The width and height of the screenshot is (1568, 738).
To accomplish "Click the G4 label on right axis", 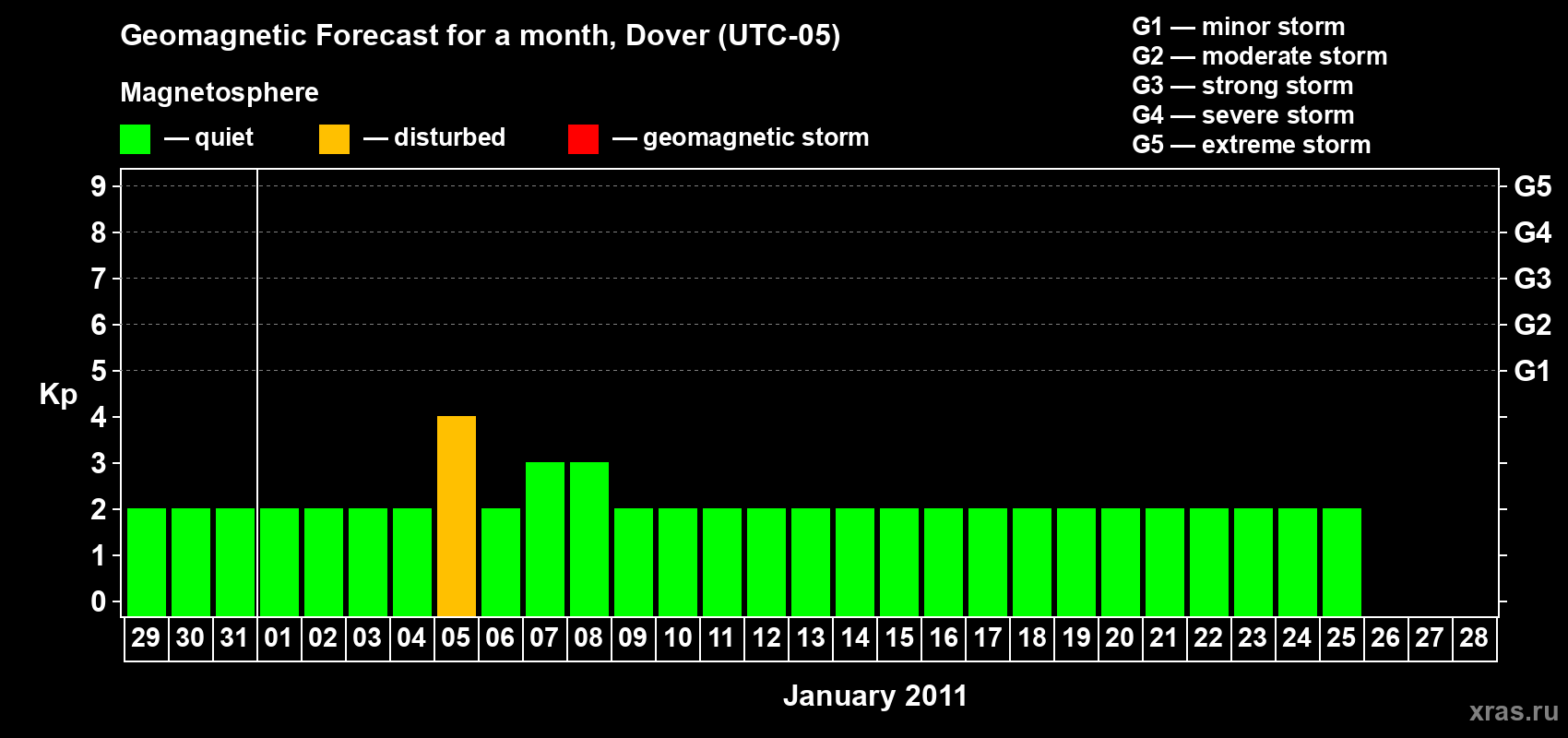I will (1533, 232).
